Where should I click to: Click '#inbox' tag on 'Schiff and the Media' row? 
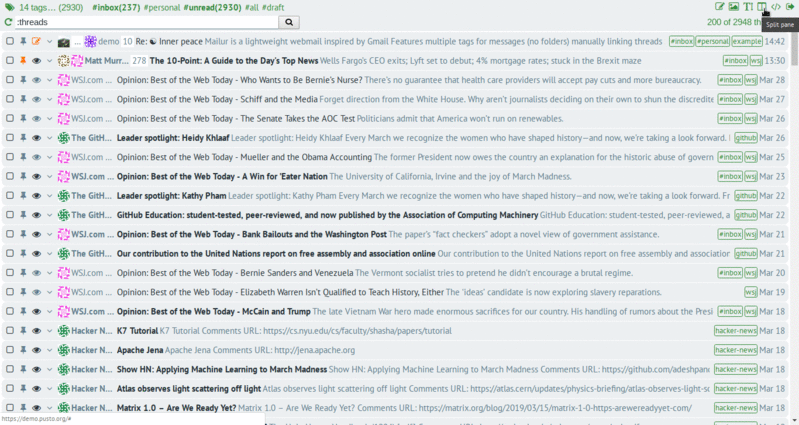pyautogui.click(x=730, y=99)
